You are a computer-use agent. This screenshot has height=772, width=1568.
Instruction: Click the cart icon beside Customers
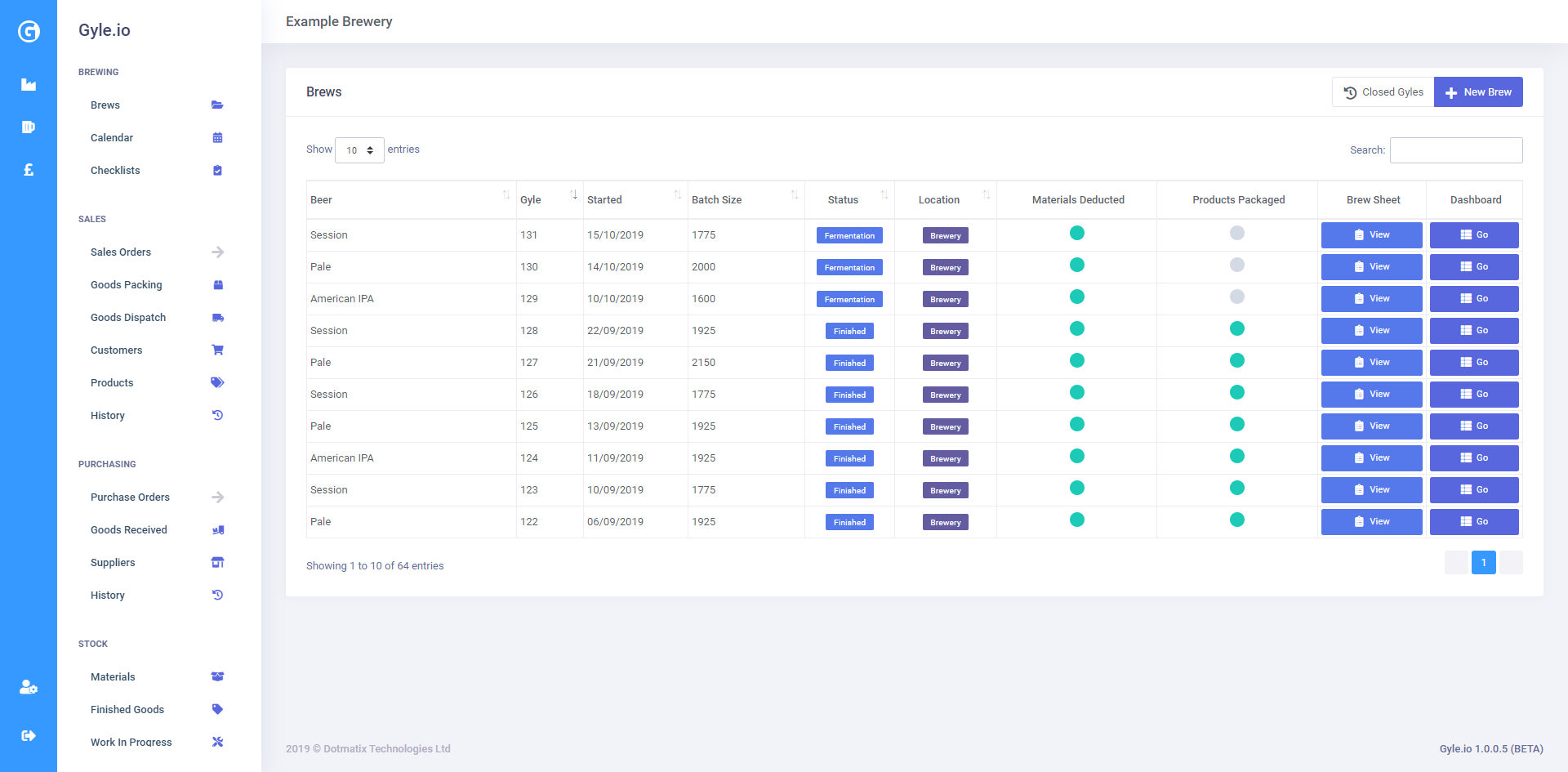click(217, 350)
